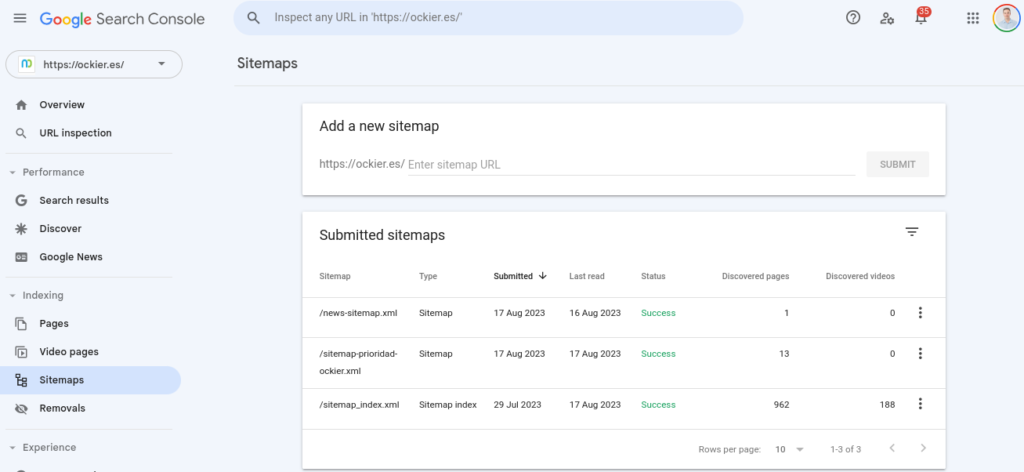Open the Help question mark icon
This screenshot has height=472, width=1024.
coord(853,18)
